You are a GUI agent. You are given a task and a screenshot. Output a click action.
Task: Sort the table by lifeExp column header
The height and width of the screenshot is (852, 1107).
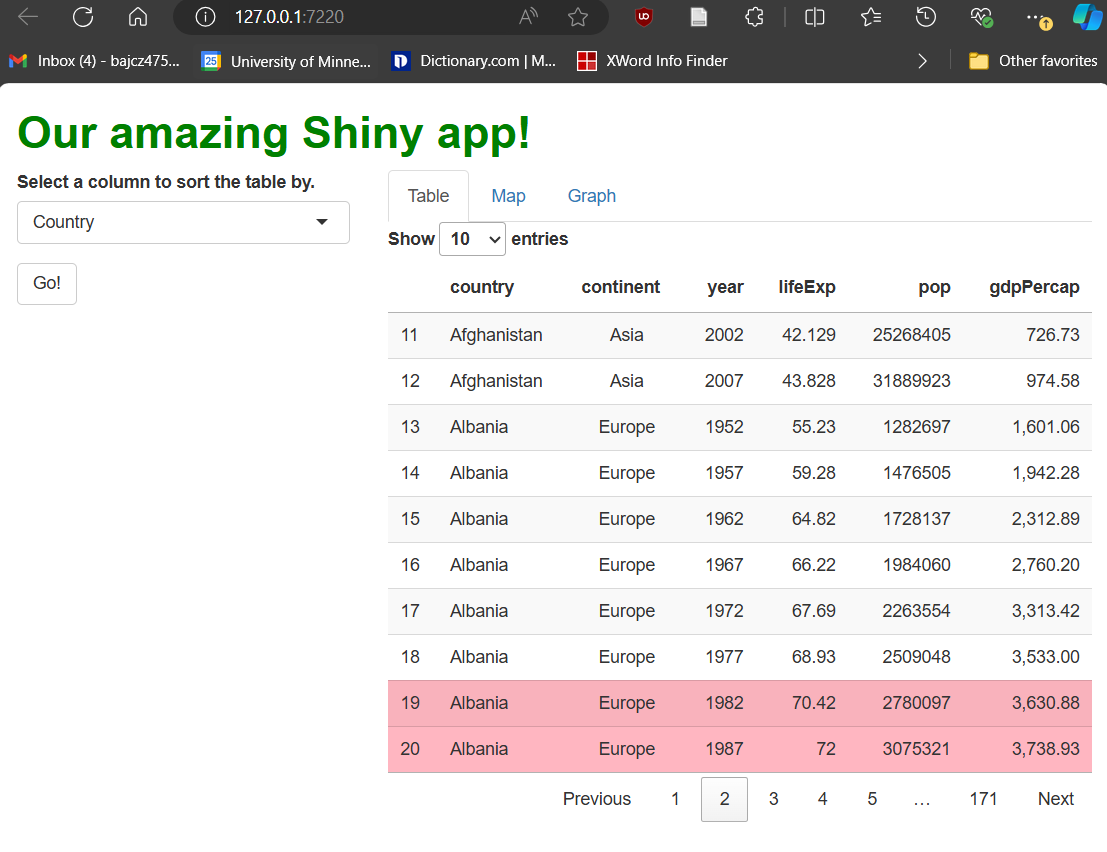[x=807, y=287]
